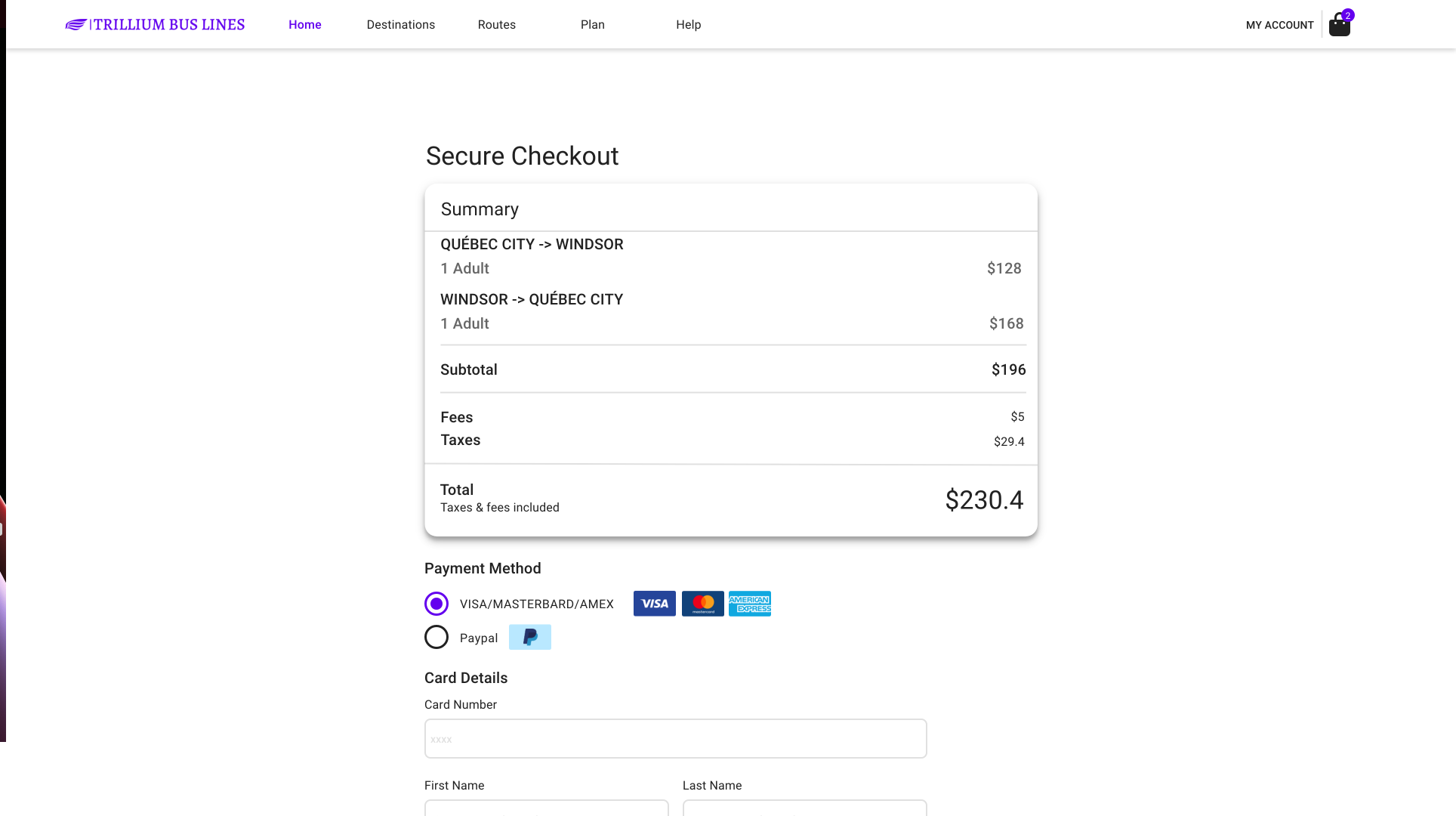The height and width of the screenshot is (816, 1456).
Task: Click Card Number input field
Action: (x=675, y=738)
